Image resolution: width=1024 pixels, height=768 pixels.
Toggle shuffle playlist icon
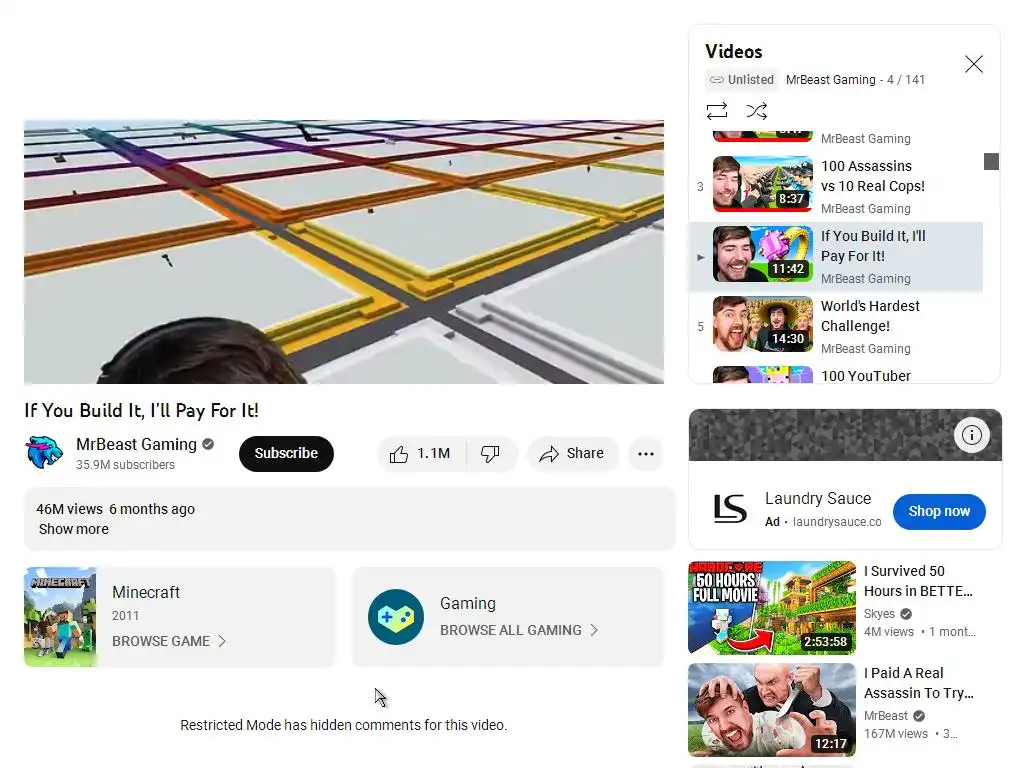point(757,111)
